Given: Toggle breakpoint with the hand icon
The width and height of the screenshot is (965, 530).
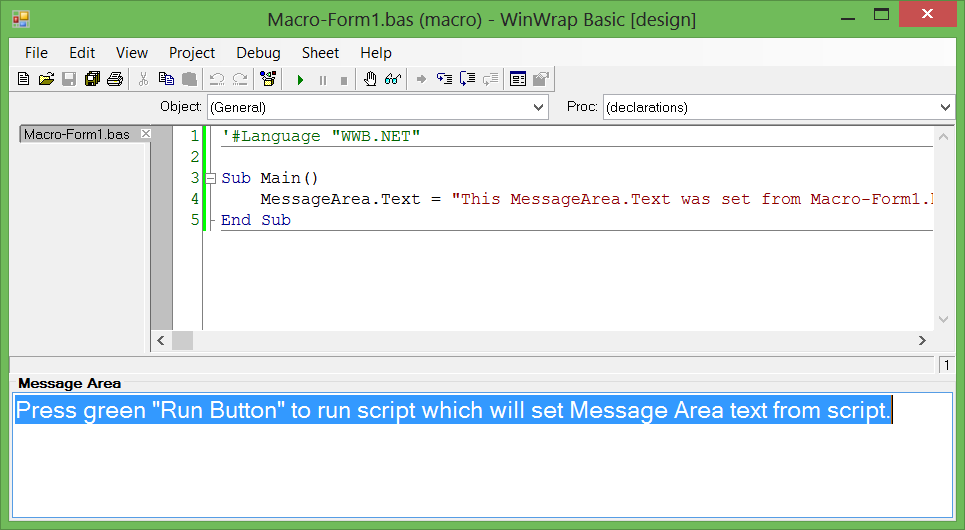Looking at the screenshot, I should [x=370, y=79].
